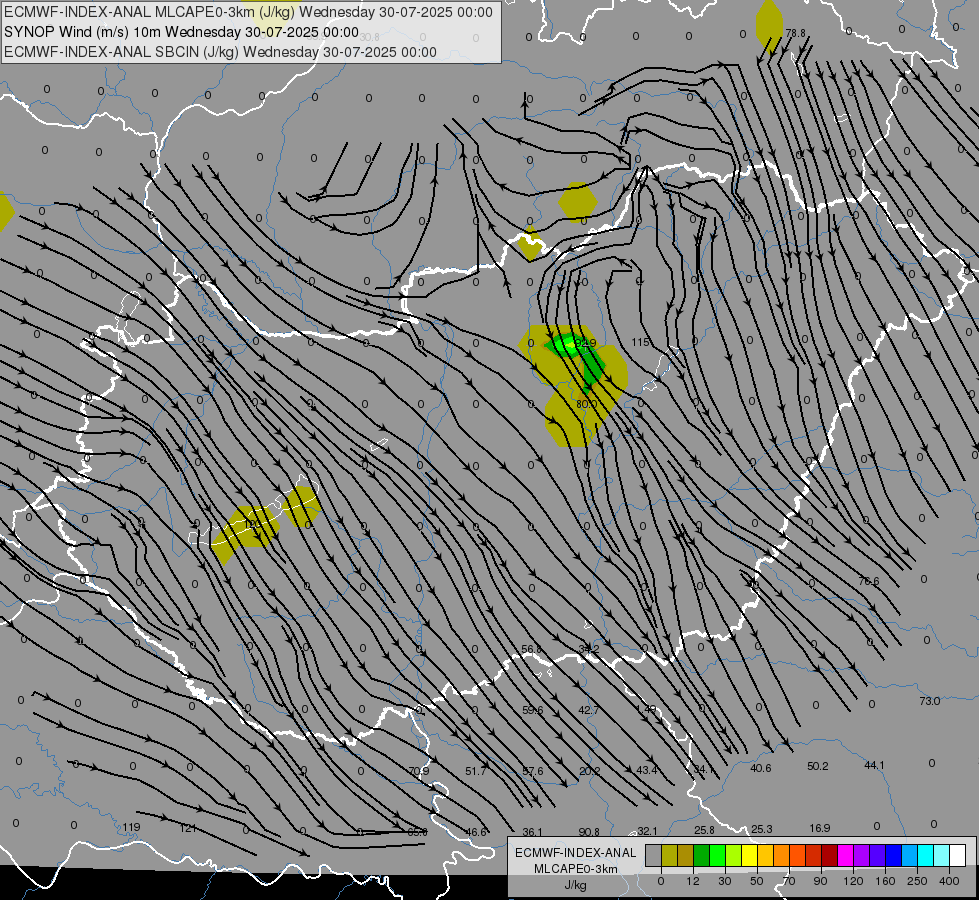This screenshot has height=900, width=979.
Task: Select the SYNOP Wind header line
Action: coord(181,32)
